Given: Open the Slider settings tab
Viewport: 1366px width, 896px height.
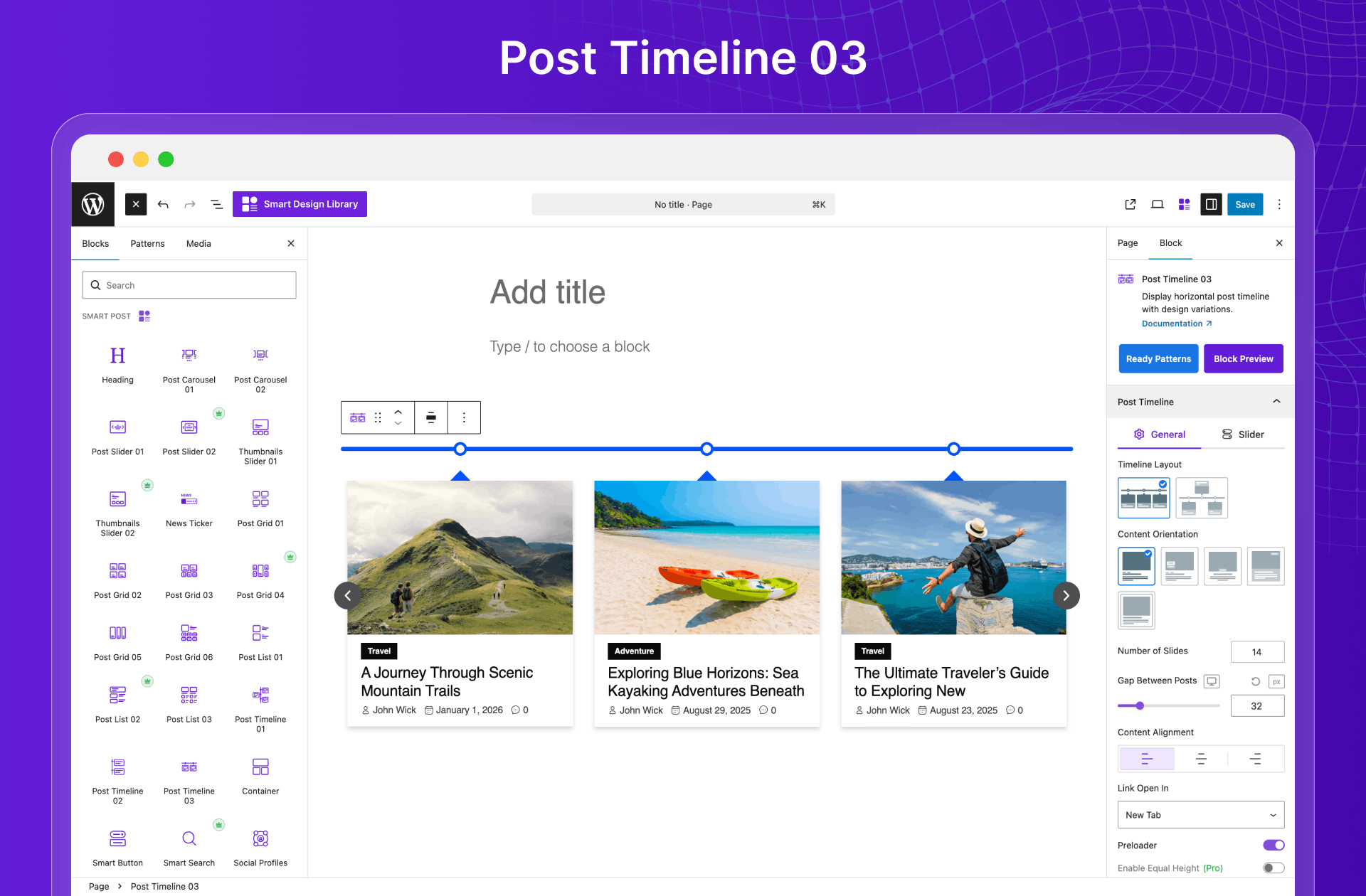Looking at the screenshot, I should tap(1243, 434).
